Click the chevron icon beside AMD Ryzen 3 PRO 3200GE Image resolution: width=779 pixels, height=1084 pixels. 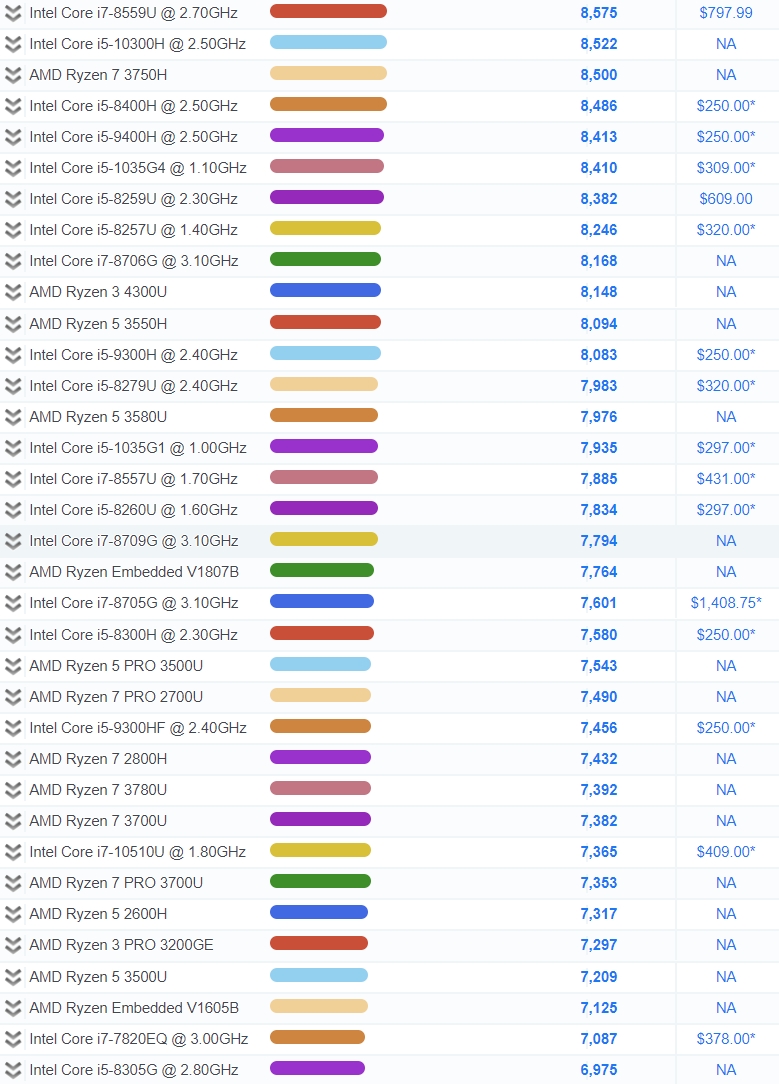point(13,946)
